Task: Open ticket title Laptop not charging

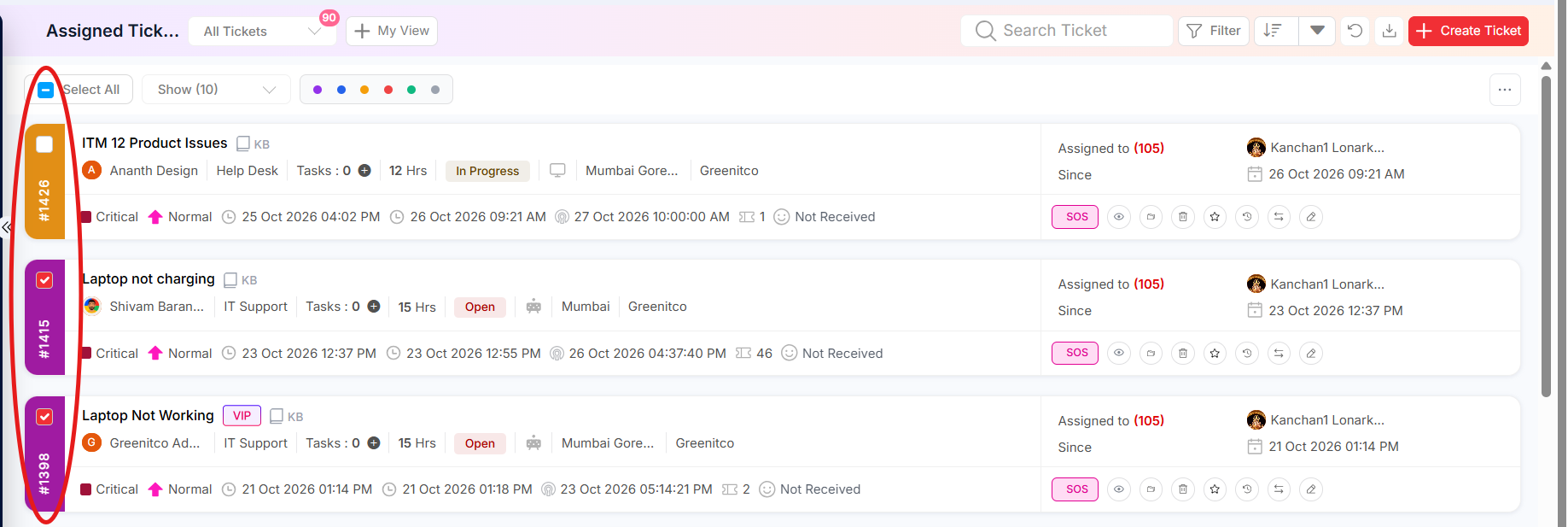Action: coord(149,279)
